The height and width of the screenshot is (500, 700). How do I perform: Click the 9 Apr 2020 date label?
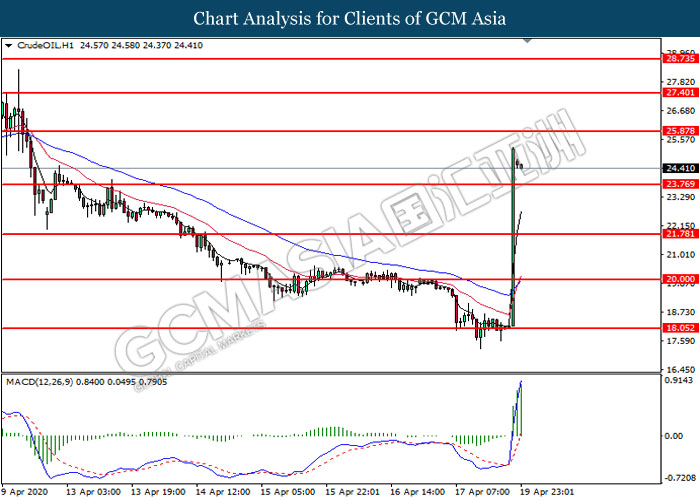tap(27, 492)
